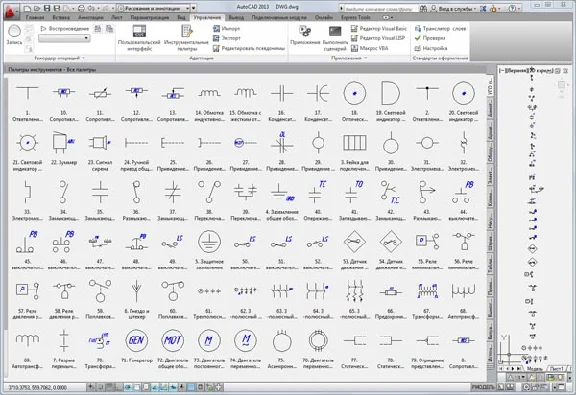Click the New drawing icon in quick access
The width and height of the screenshot is (576, 395).
tap(28, 8)
